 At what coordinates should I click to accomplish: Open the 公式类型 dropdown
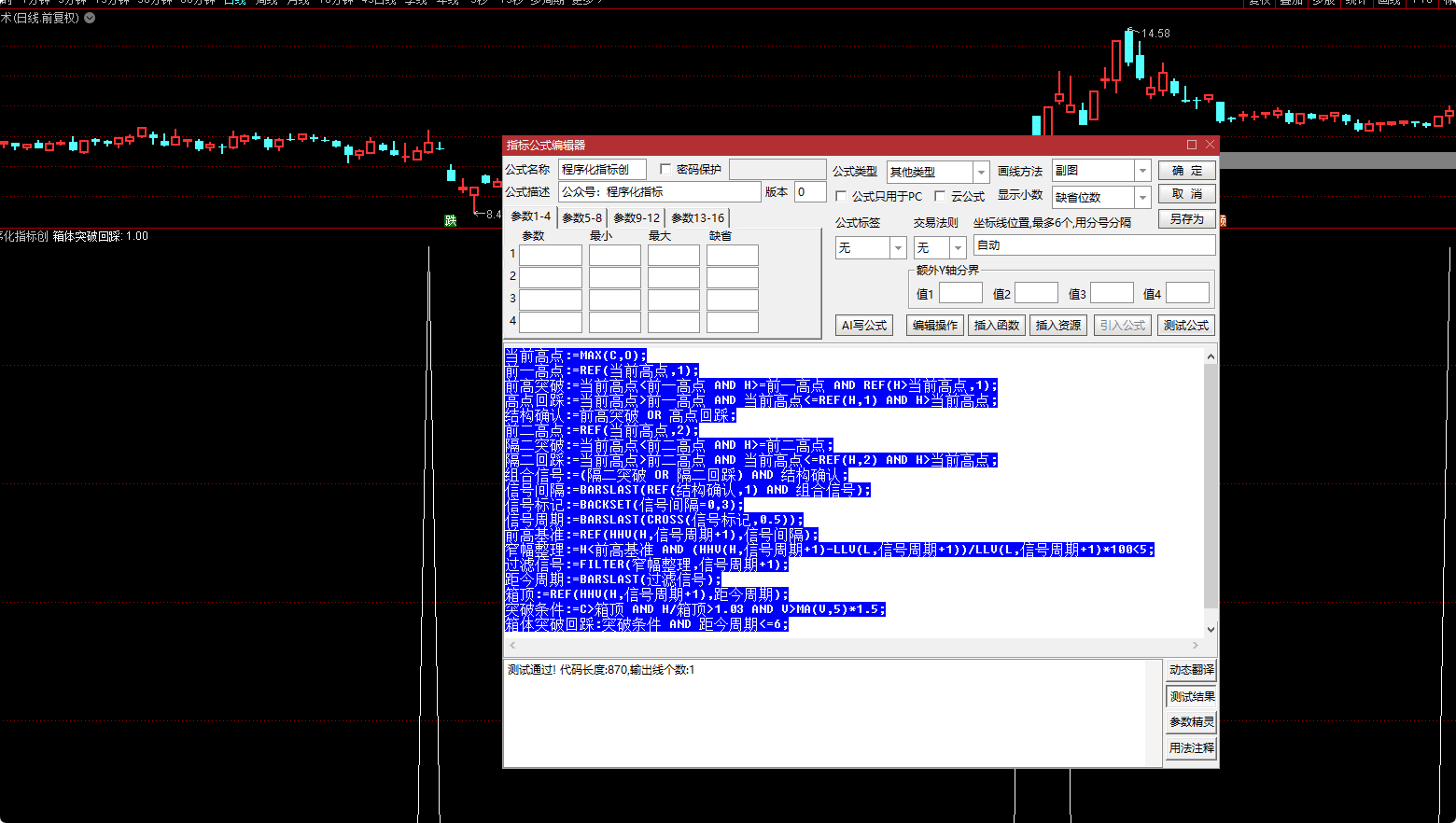click(980, 172)
